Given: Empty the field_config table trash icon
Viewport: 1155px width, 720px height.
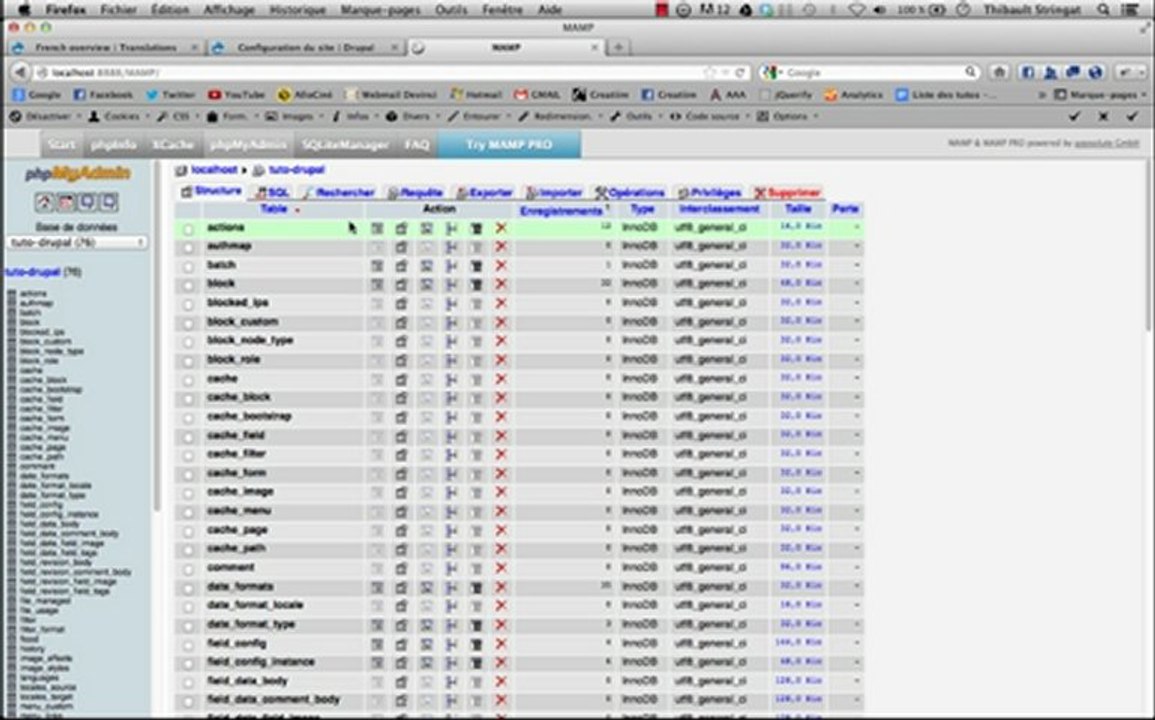Looking at the screenshot, I should click(477, 644).
